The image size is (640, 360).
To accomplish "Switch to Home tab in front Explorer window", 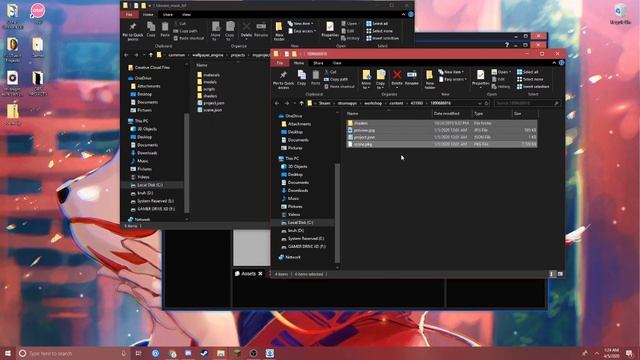I will point(299,63).
